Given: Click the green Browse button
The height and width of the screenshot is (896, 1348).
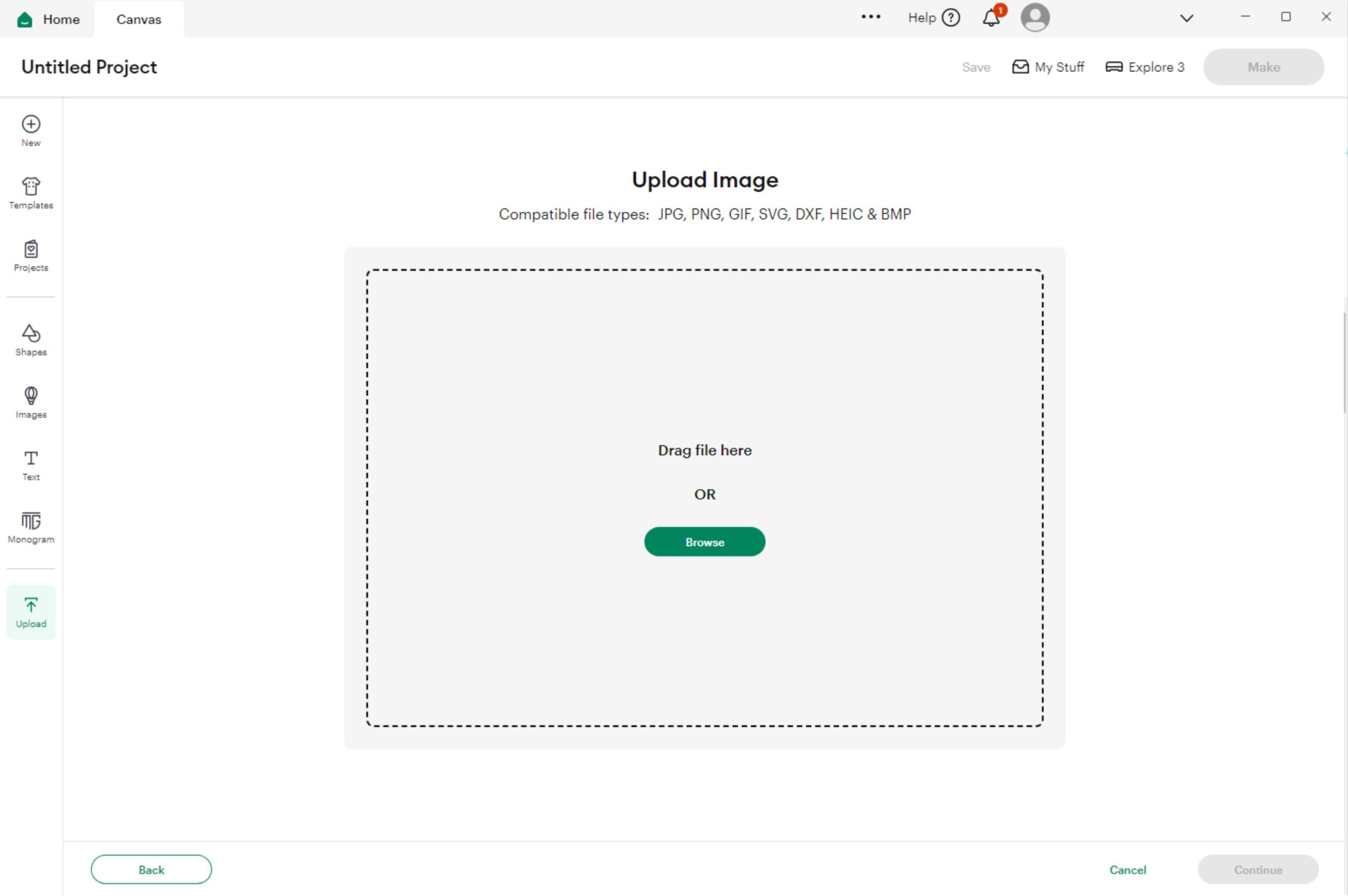Looking at the screenshot, I should coord(705,542).
